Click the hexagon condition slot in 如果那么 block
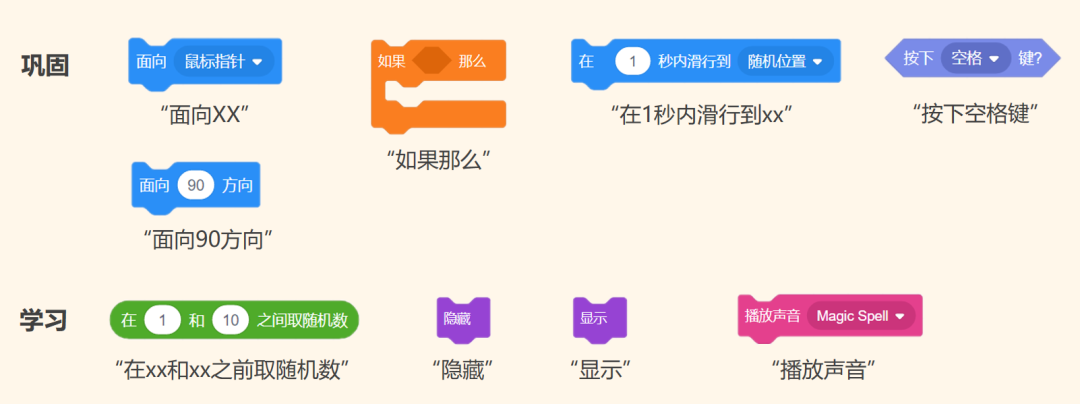Screen dimensions: 1080x404 (x=432, y=61)
